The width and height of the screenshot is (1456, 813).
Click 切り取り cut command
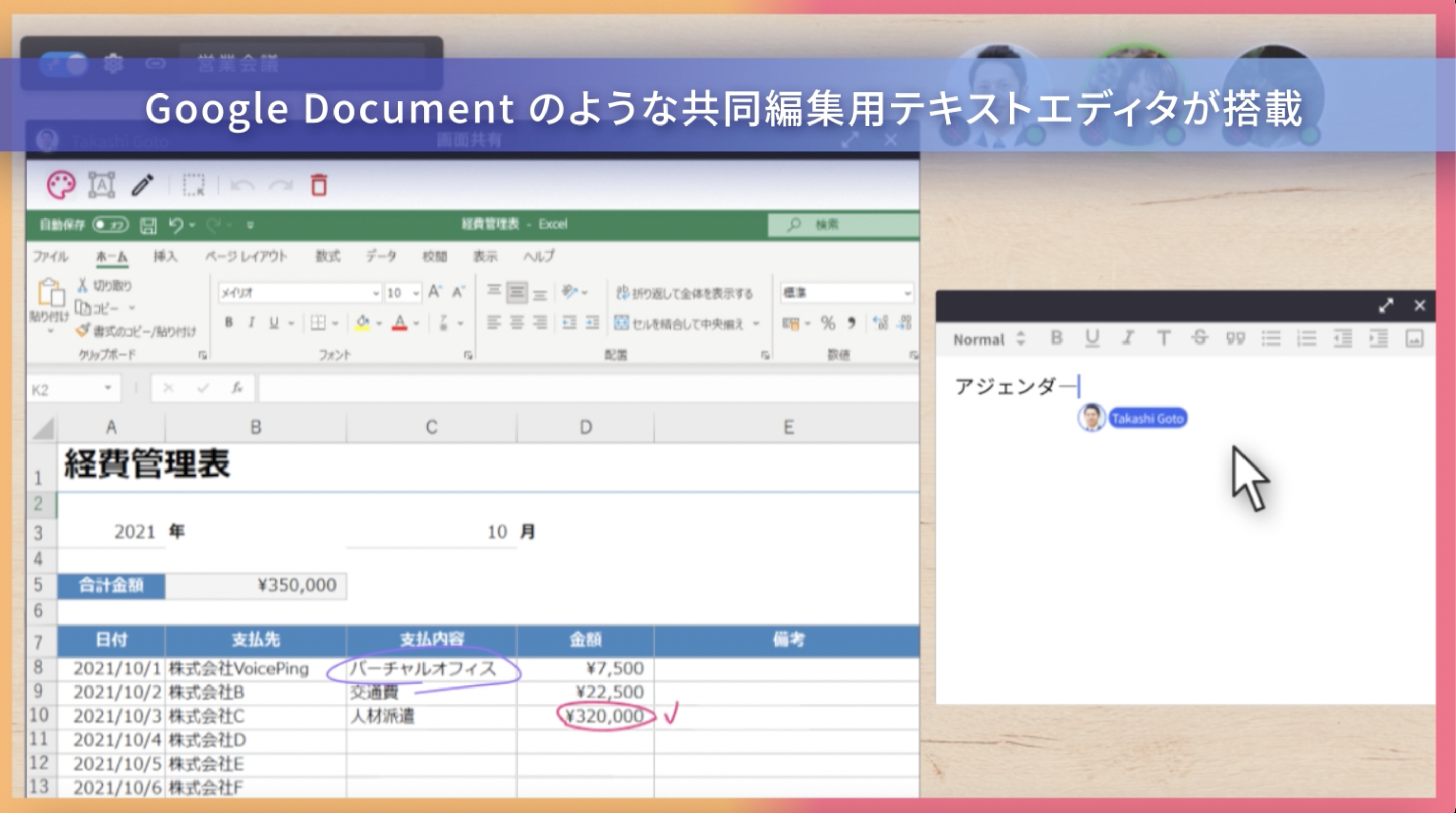point(105,286)
